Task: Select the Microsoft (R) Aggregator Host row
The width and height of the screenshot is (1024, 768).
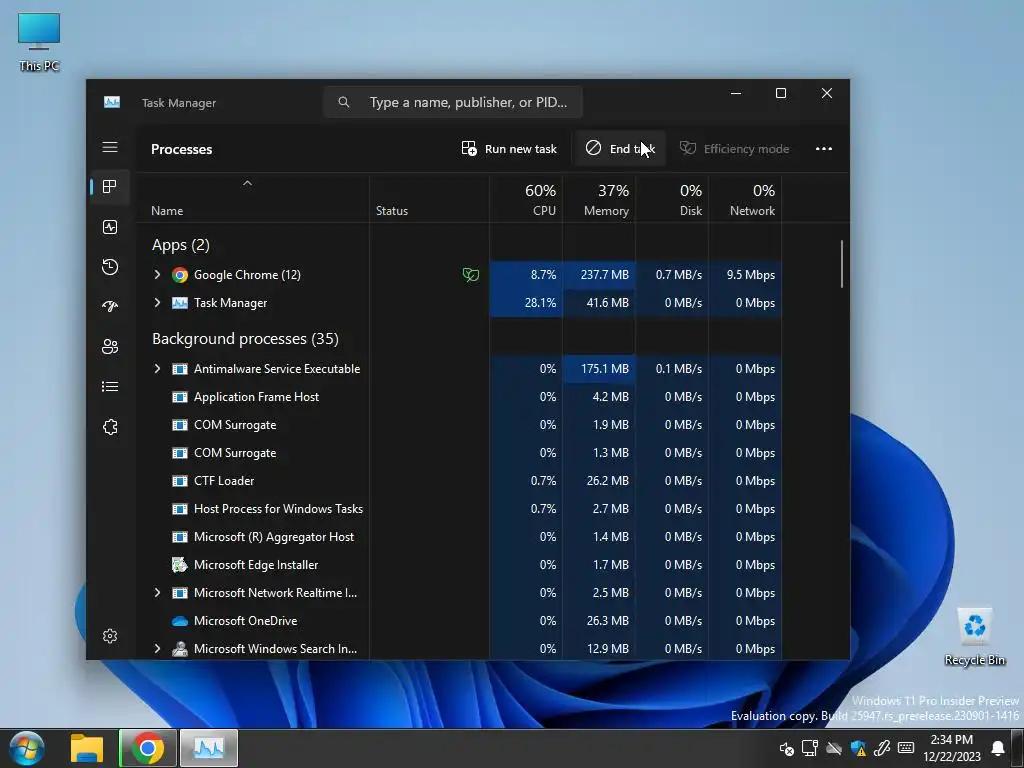Action: [458, 537]
